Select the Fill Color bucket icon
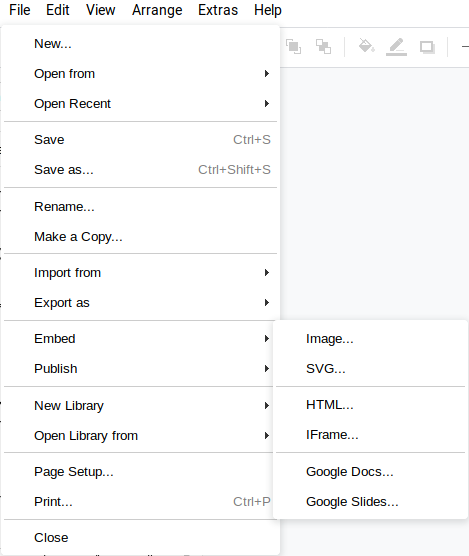Screen dimensions: 469x556 [367, 46]
